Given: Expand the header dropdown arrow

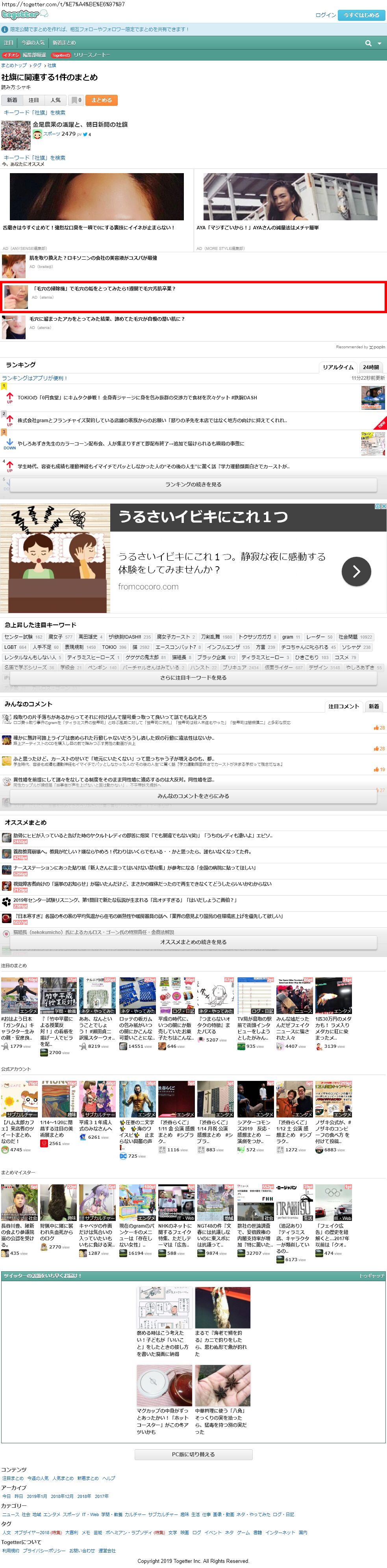Looking at the screenshot, I should [x=380, y=43].
